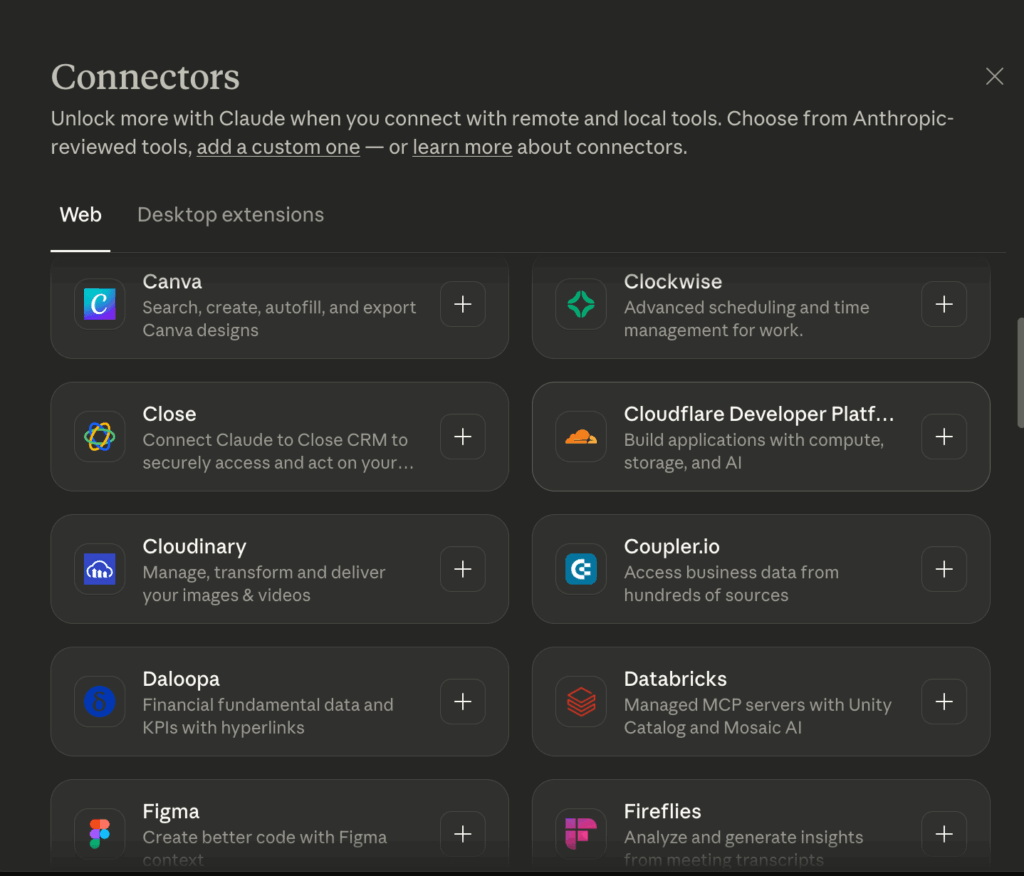Add the Databricks connector with plus button
The image size is (1024, 876).
944,701
